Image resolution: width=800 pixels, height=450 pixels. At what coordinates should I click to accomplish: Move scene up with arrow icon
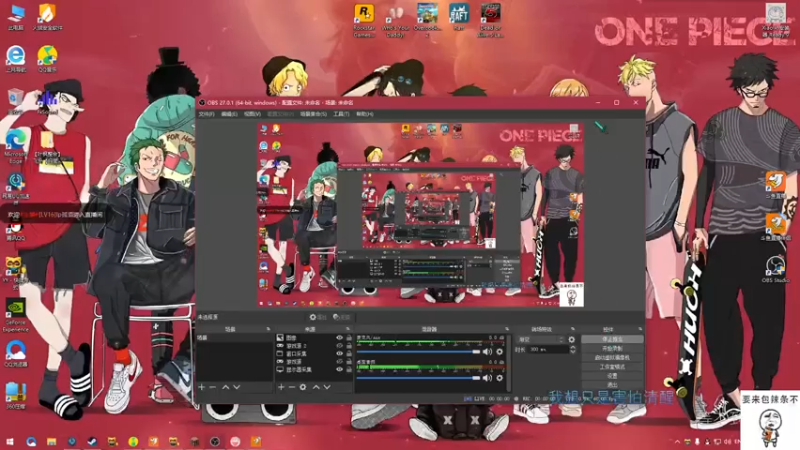click(x=226, y=387)
